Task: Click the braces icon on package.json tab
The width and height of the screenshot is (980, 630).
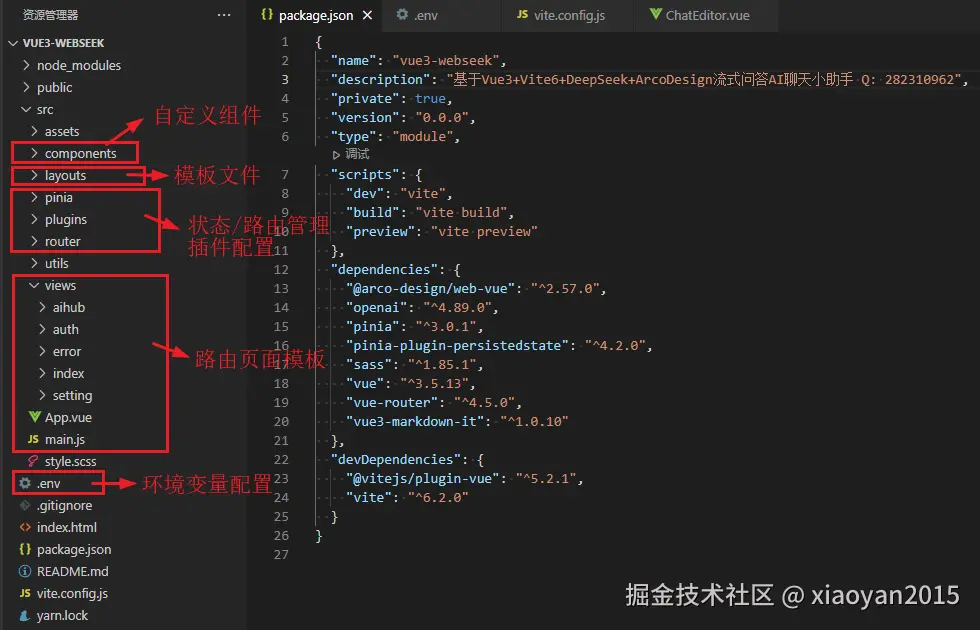Action: point(265,15)
